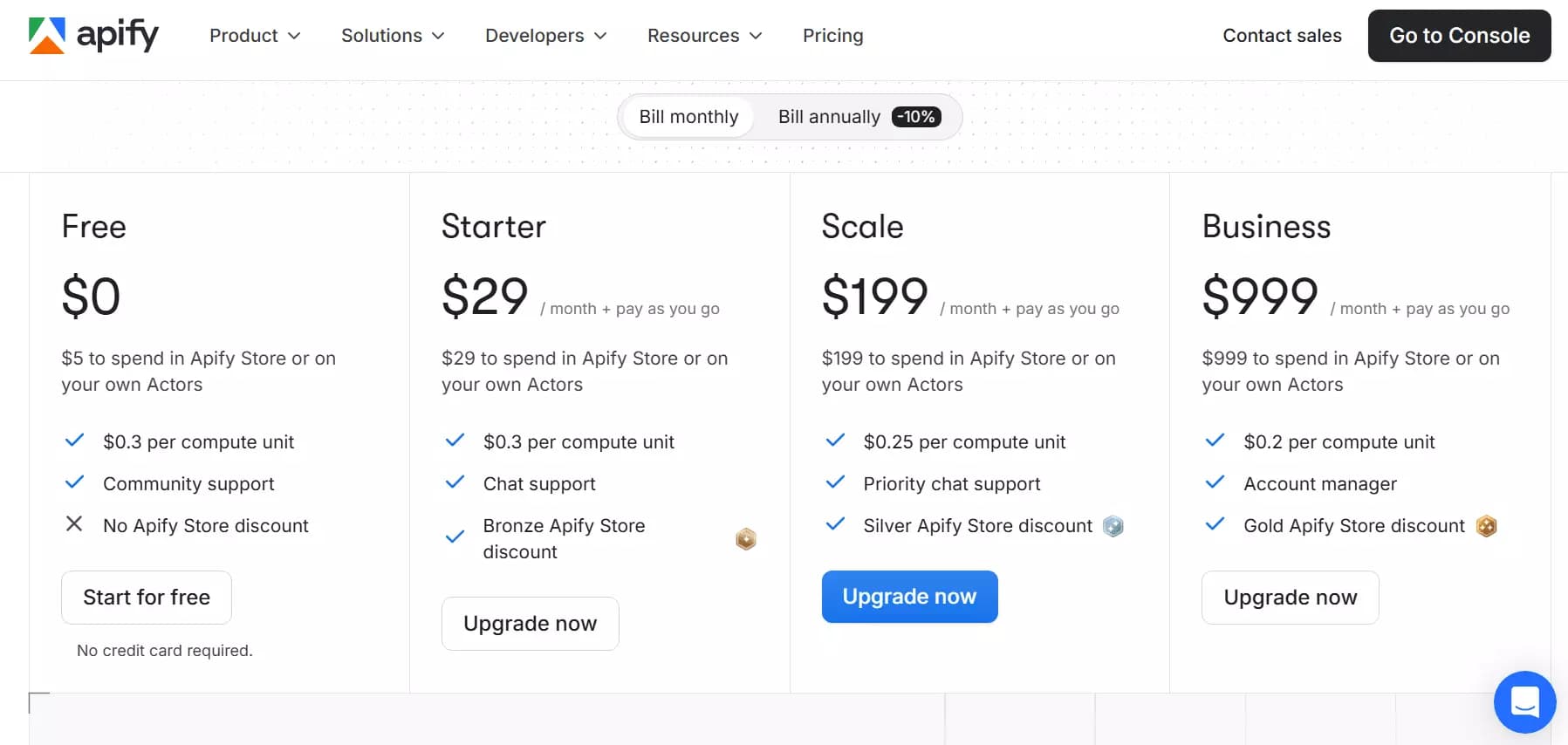Click the -10% discount badge
Viewport: 1568px width, 745px height.
point(916,116)
